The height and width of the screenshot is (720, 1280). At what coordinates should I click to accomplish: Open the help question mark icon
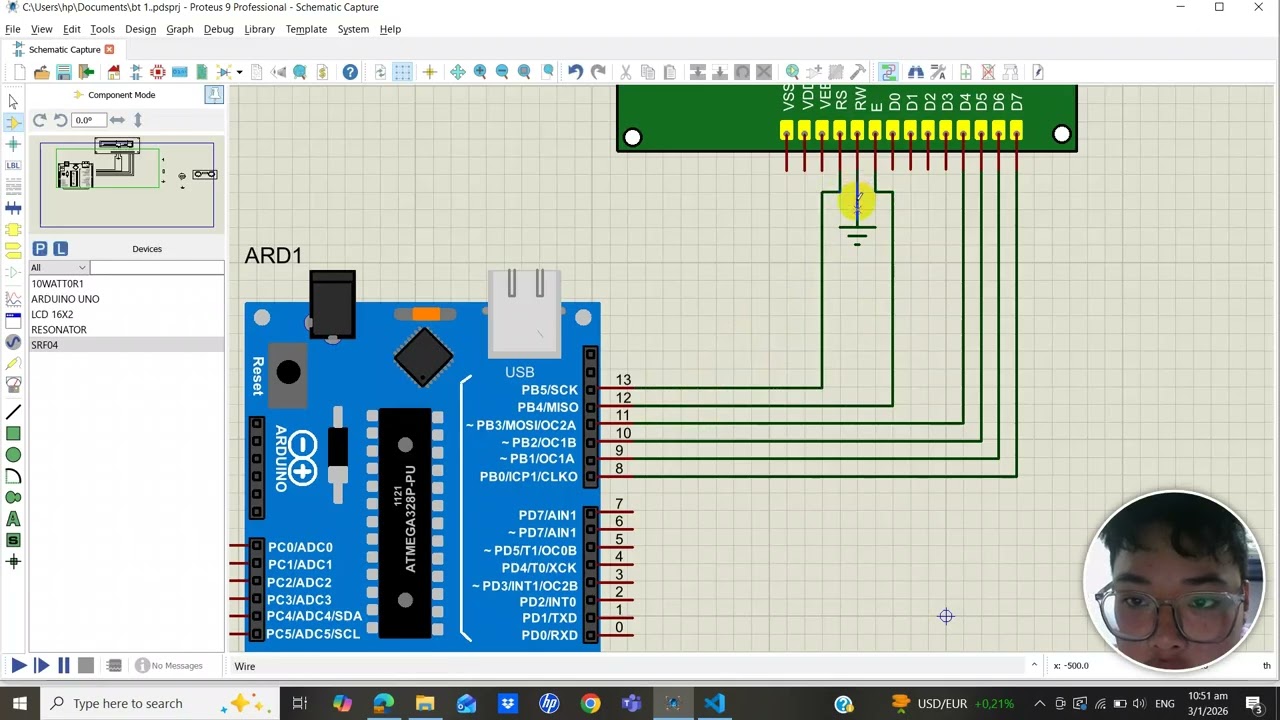[x=350, y=72]
